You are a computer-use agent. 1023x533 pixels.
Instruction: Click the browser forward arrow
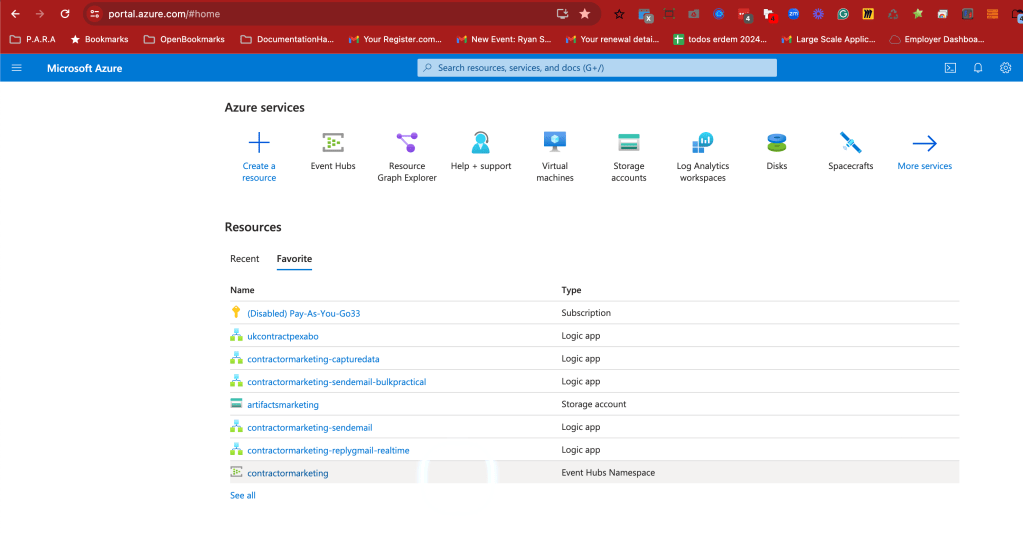[x=40, y=14]
